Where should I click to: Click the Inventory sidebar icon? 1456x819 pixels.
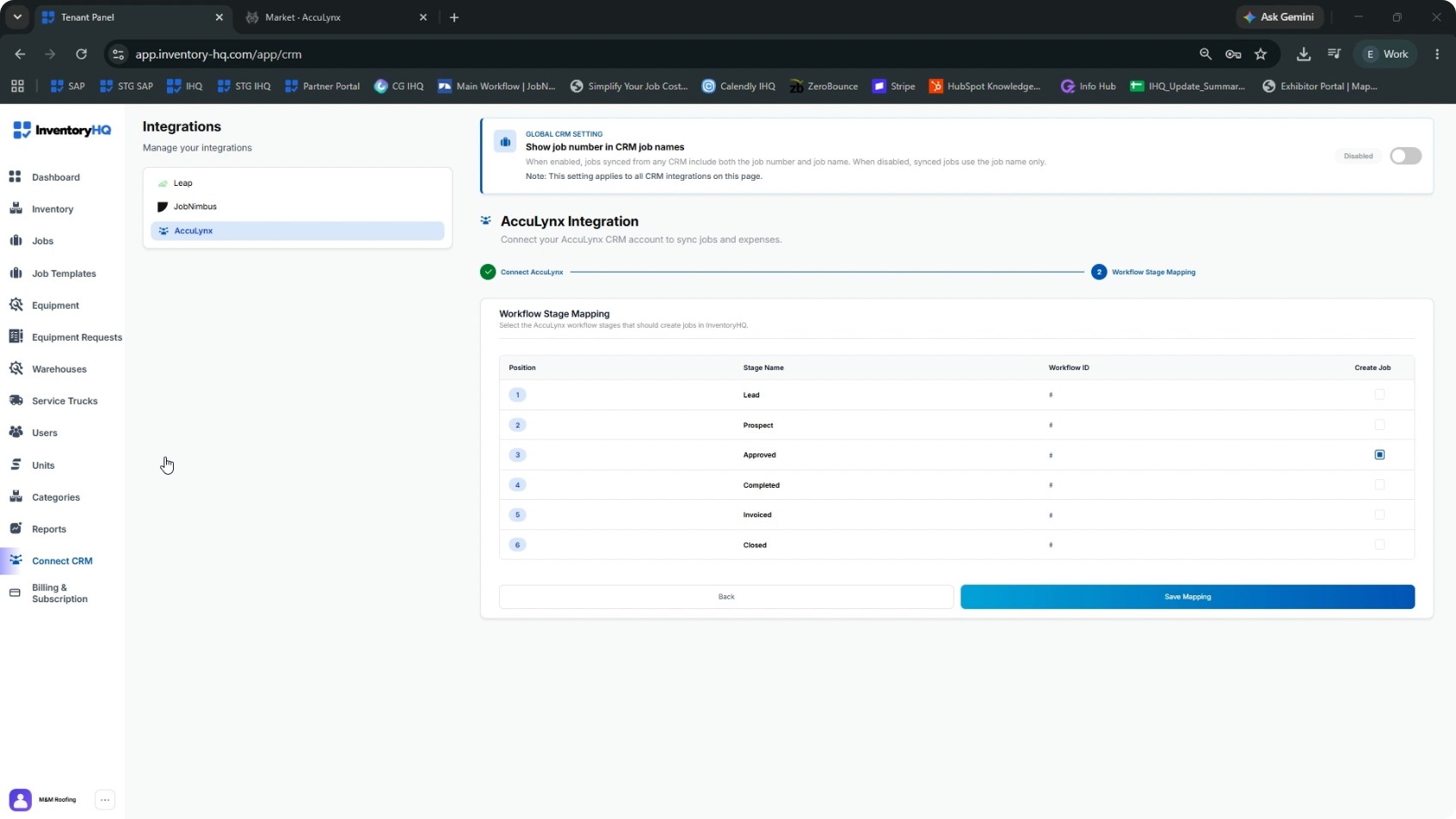pos(15,208)
